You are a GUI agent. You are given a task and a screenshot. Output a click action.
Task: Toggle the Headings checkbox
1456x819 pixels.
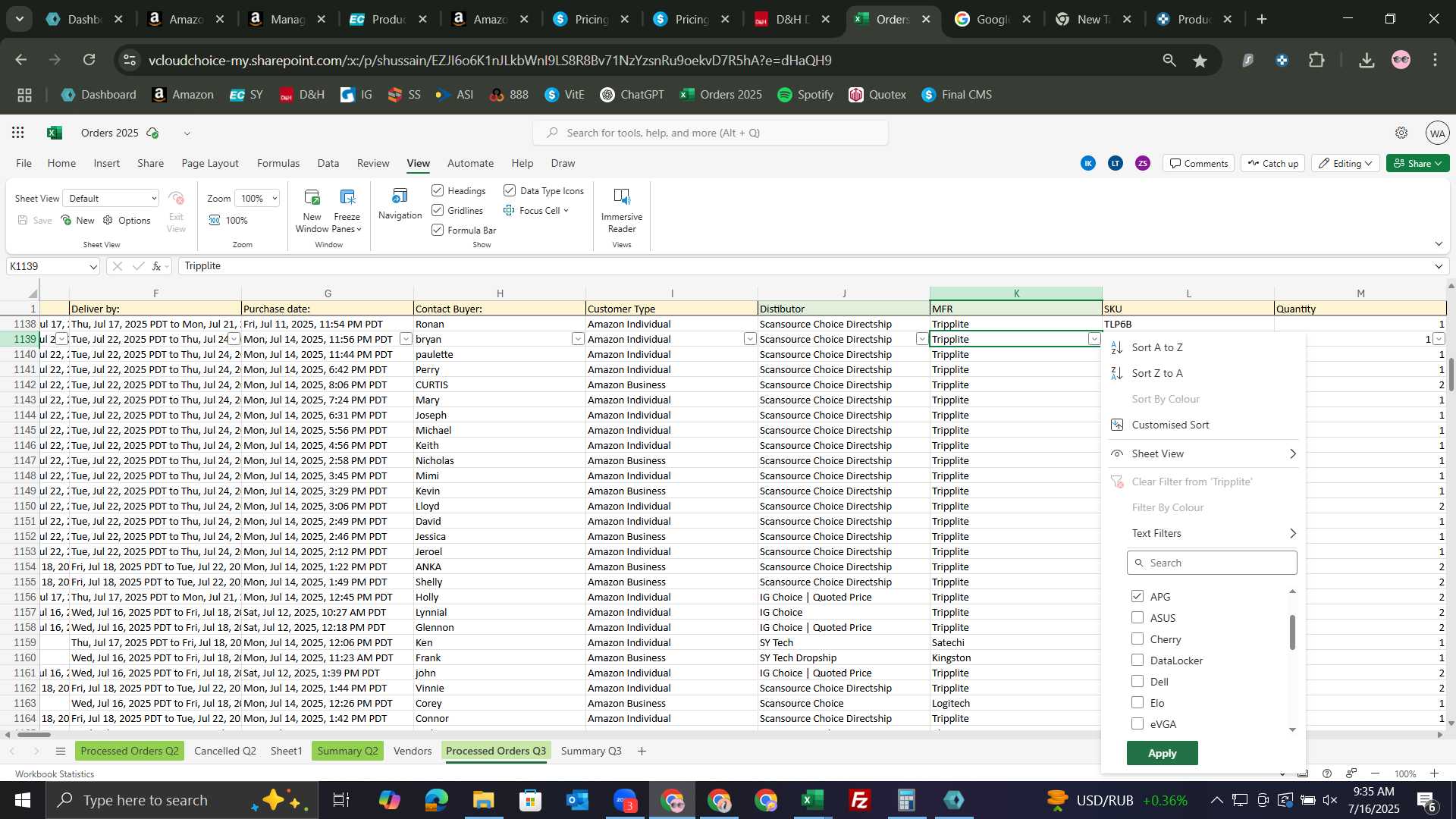pyautogui.click(x=438, y=190)
